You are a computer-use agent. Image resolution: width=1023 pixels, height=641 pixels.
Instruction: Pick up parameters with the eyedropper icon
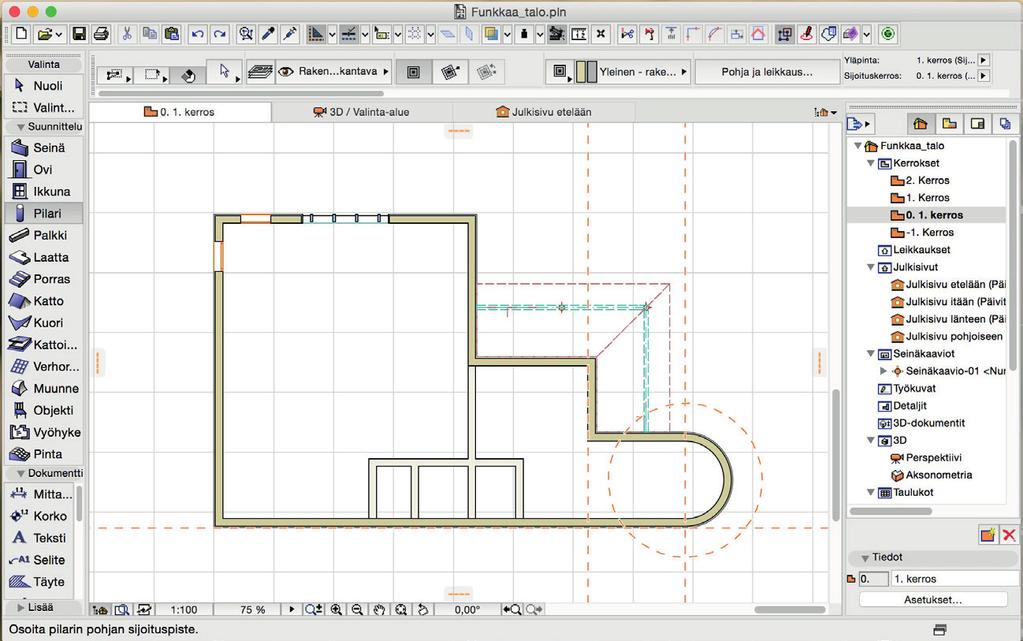[x=268, y=34]
